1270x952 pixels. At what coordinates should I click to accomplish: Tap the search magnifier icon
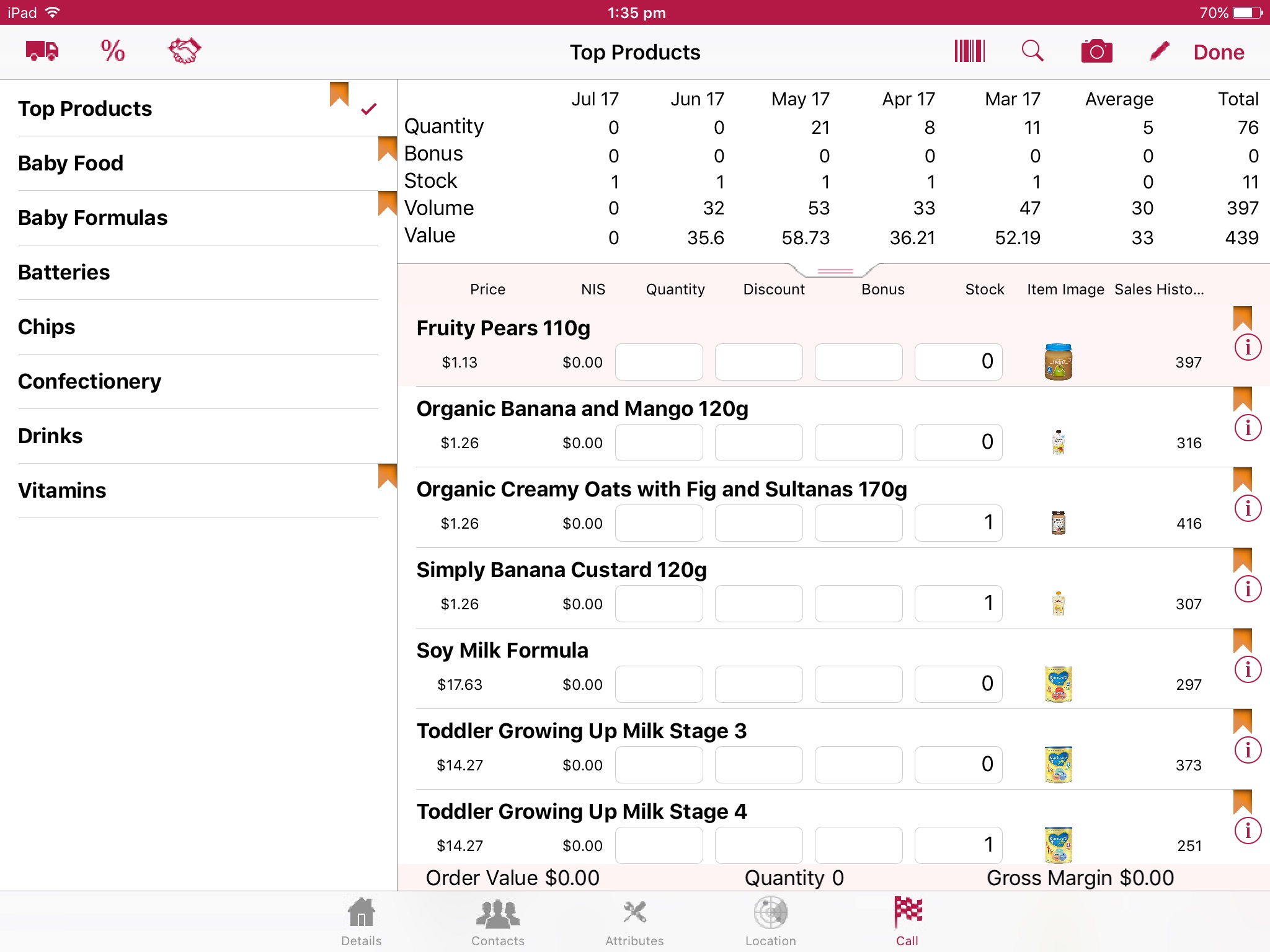pyautogui.click(x=1033, y=52)
